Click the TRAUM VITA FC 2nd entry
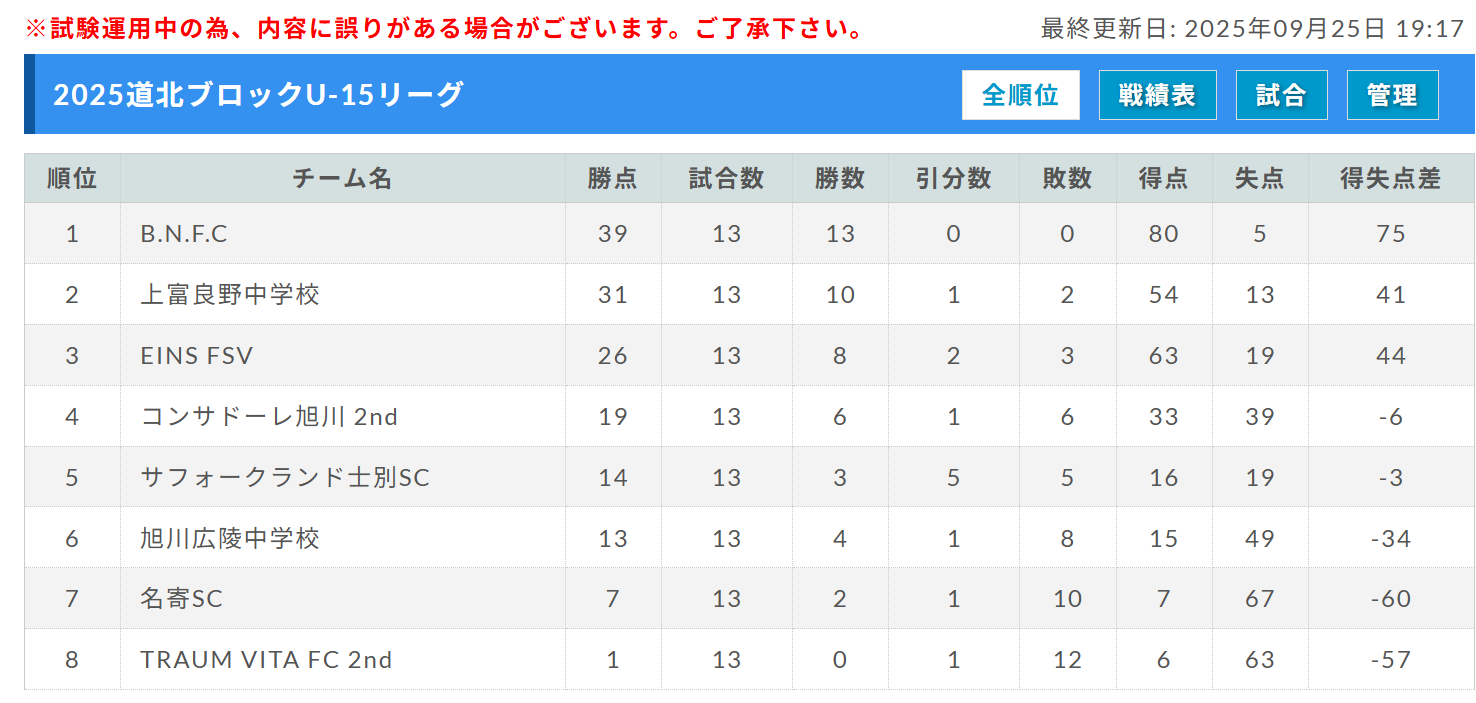The height and width of the screenshot is (703, 1476). (266, 660)
